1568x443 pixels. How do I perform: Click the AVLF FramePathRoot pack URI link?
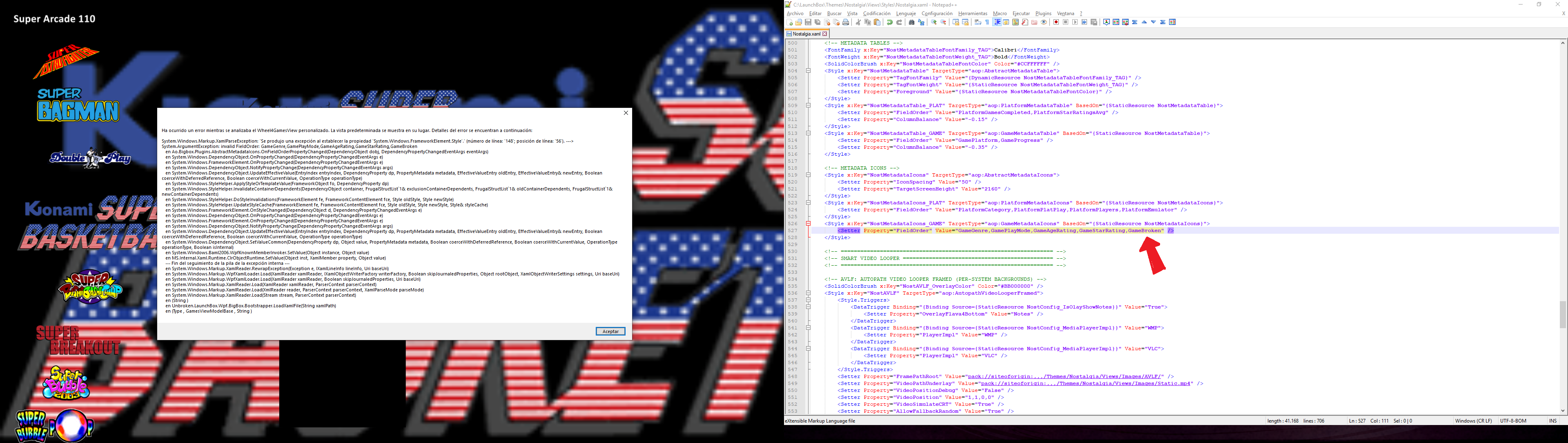(1065, 376)
